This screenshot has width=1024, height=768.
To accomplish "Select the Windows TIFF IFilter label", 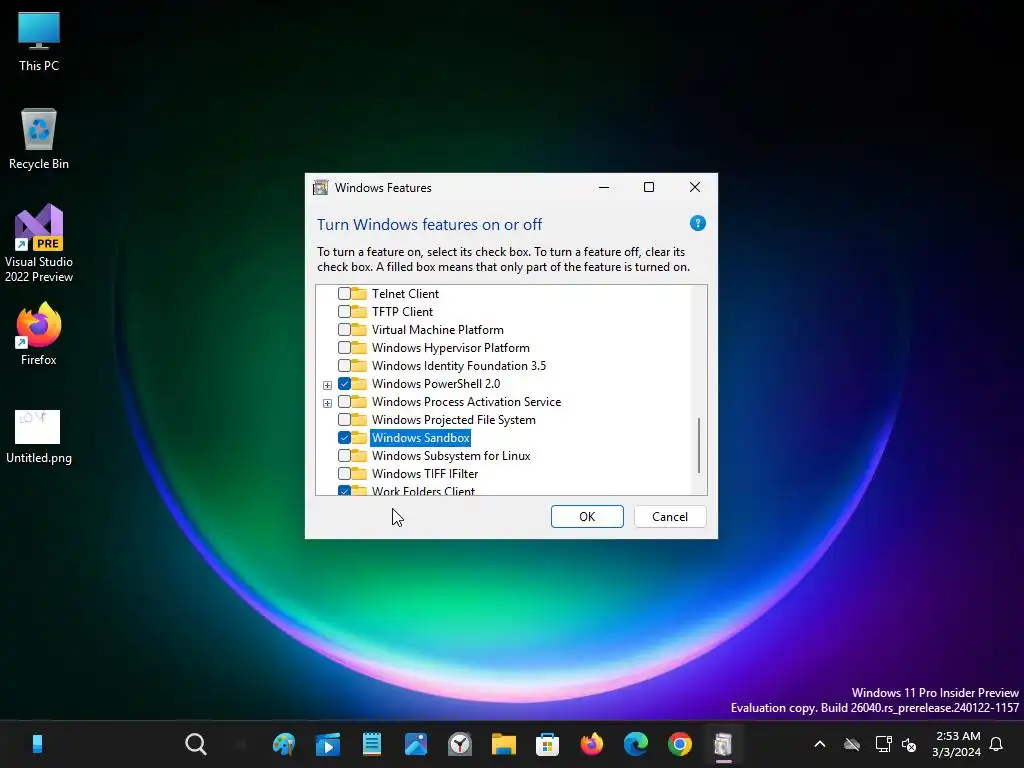I will pos(424,473).
